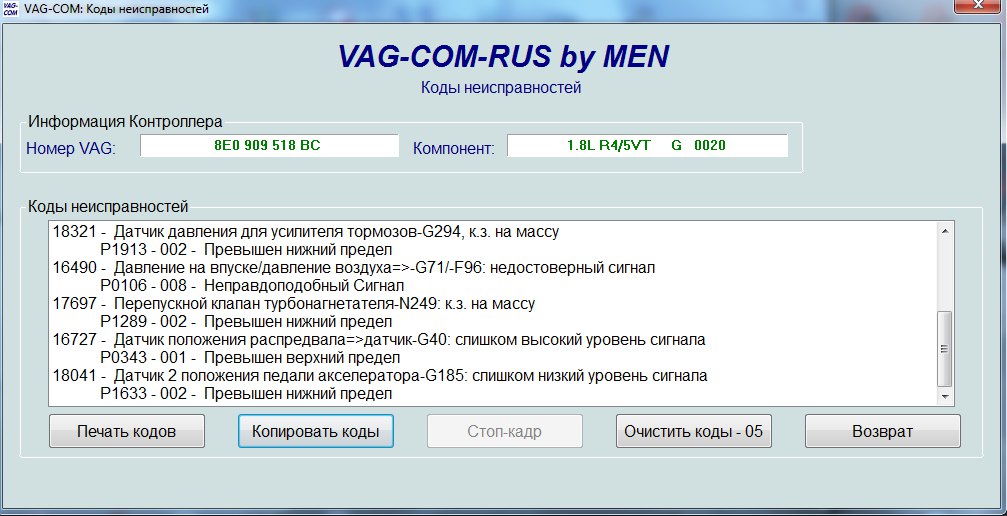Click the fault list scrollbar up arrow

click(x=945, y=231)
